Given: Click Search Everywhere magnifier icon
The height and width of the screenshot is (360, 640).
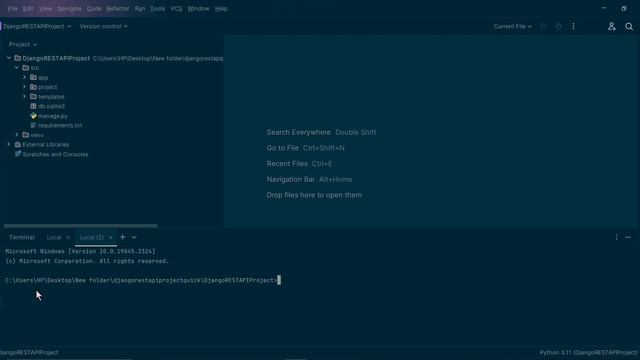Looking at the screenshot, I should click(629, 27).
